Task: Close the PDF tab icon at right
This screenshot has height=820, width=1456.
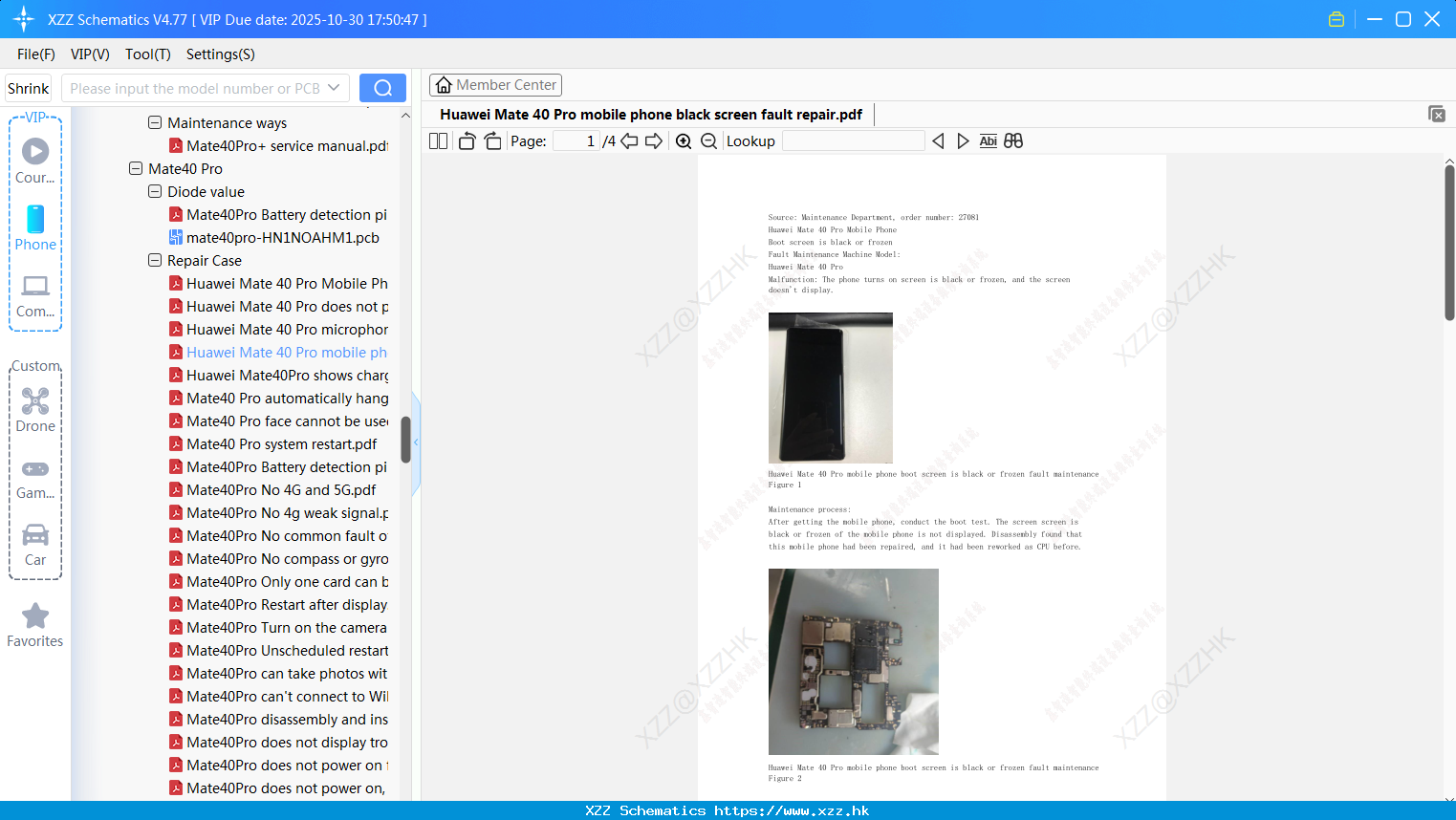Action: coord(1436,114)
